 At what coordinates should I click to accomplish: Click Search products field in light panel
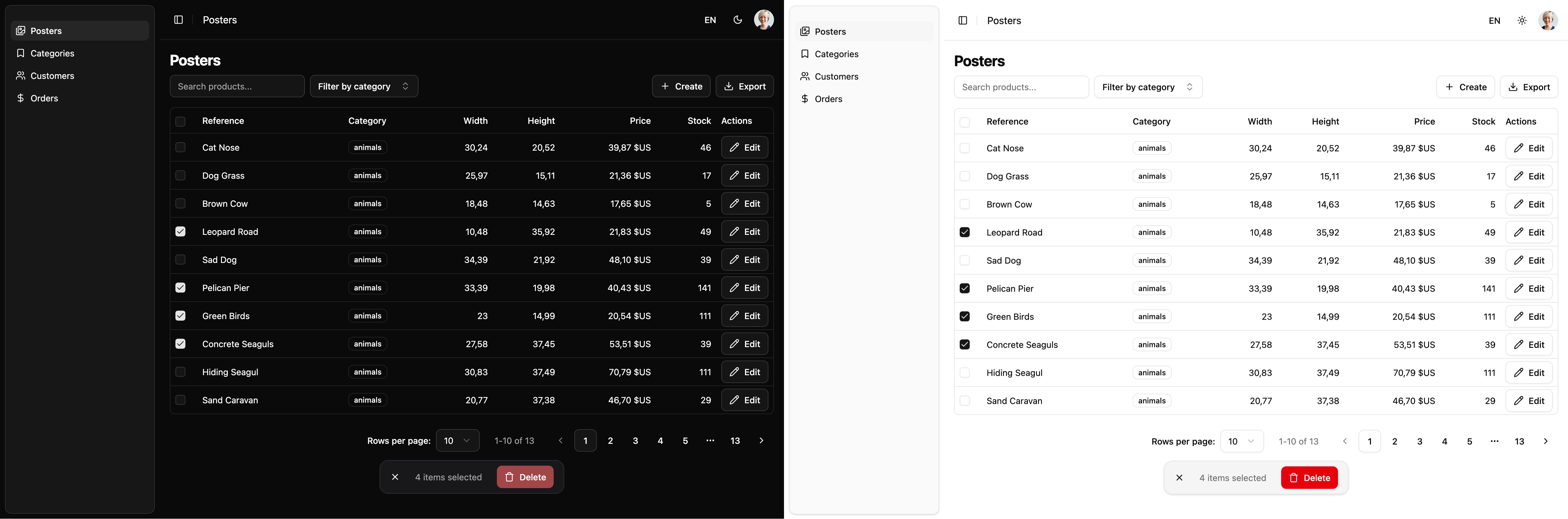(1021, 87)
